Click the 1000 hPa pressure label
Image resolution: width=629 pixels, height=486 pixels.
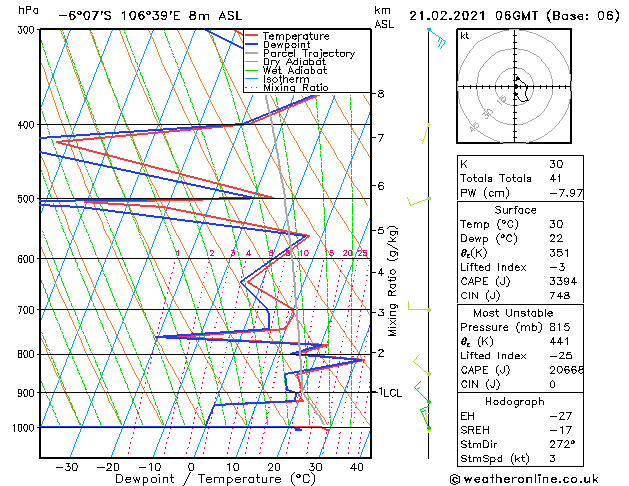[25, 428]
